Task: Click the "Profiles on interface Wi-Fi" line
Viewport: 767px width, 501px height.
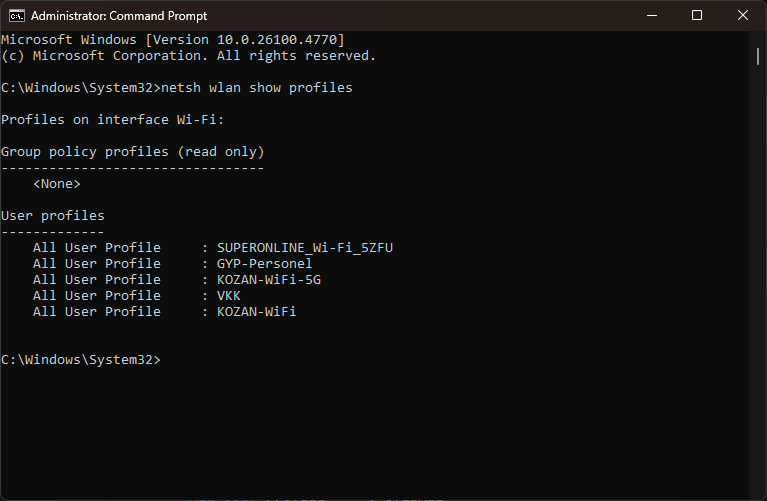Action: [x=113, y=120]
